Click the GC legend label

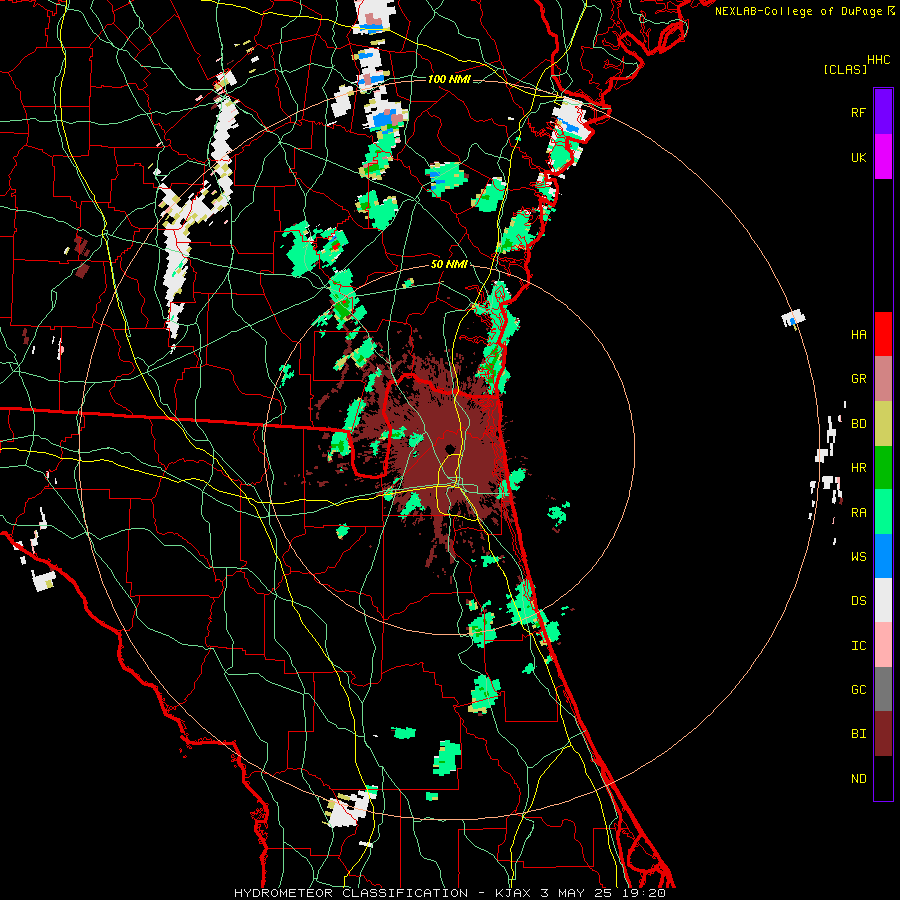(x=858, y=690)
